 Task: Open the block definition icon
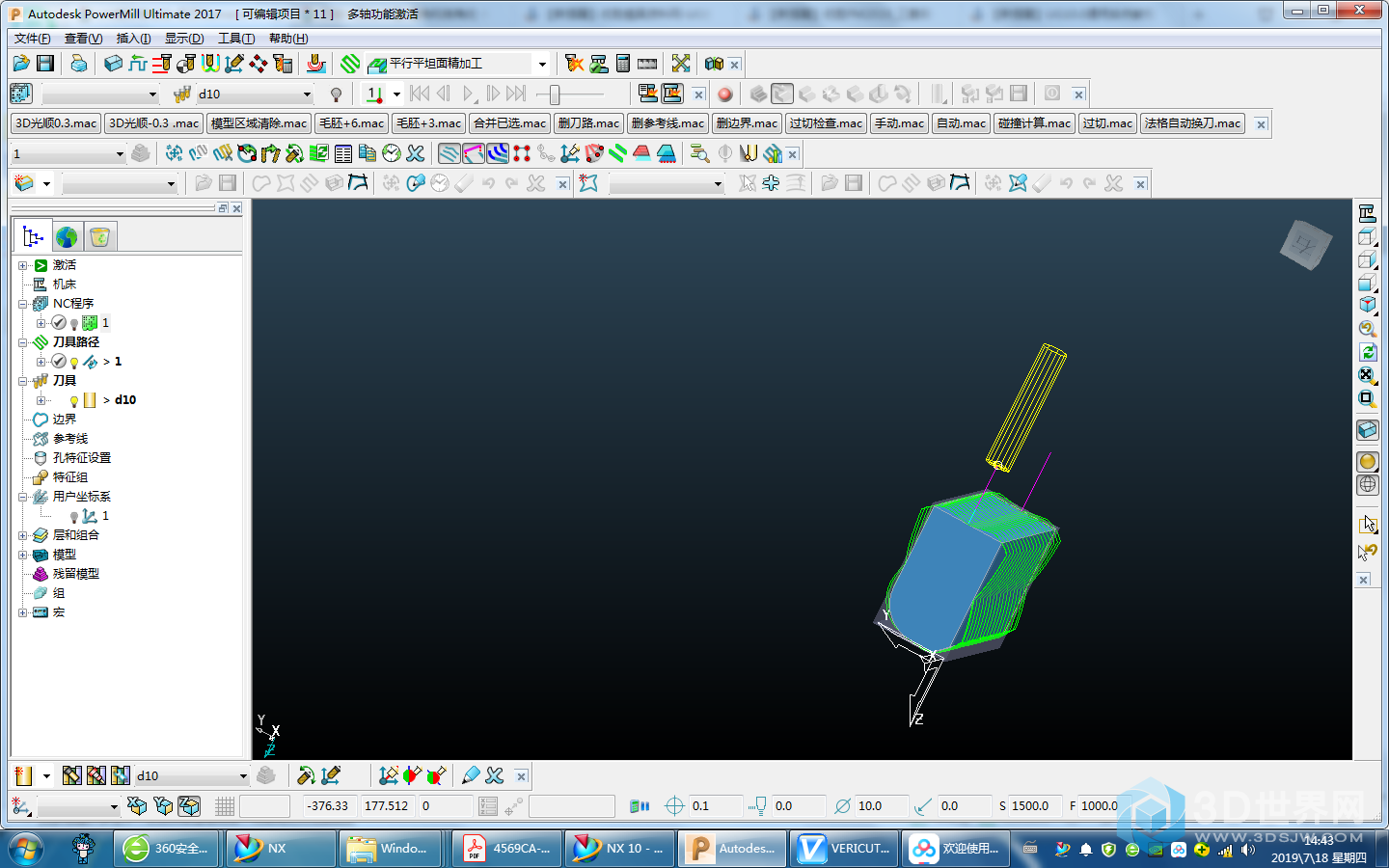click(114, 64)
